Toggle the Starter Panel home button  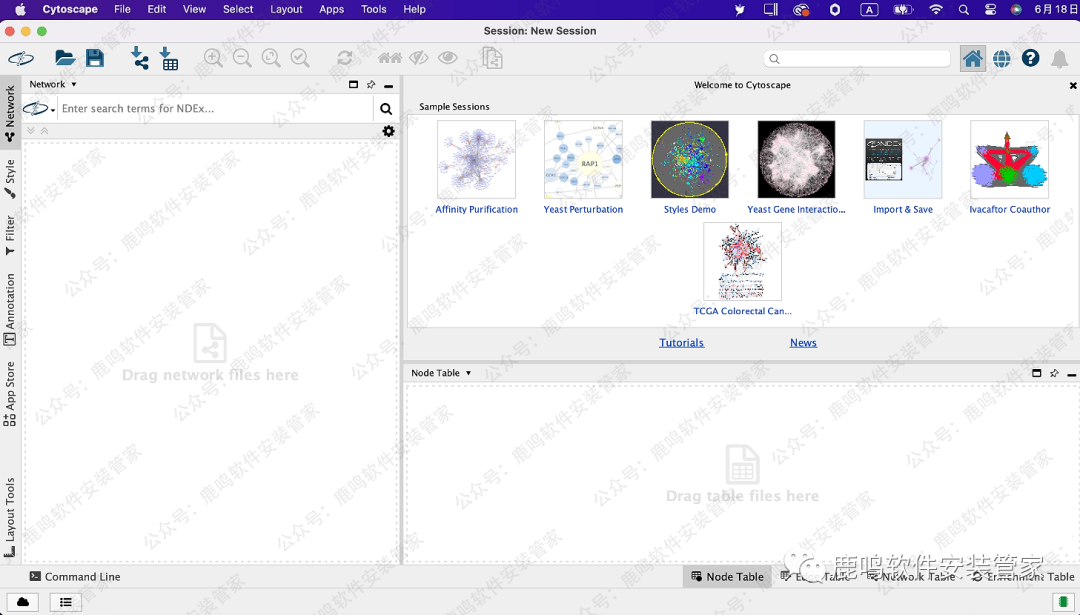(972, 59)
